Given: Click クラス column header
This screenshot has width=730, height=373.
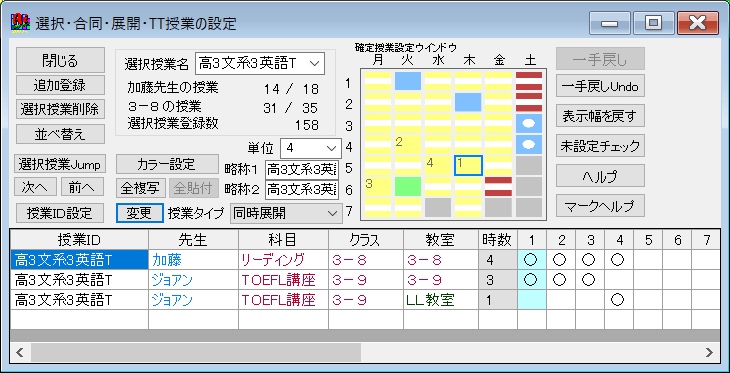Looking at the screenshot, I should tap(365, 240).
